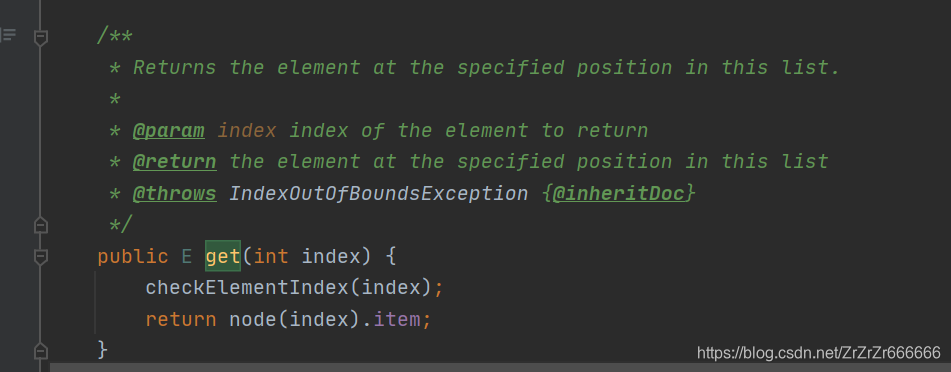Click fold marker beside the closing brace
This screenshot has height=372, width=951.
click(x=41, y=351)
